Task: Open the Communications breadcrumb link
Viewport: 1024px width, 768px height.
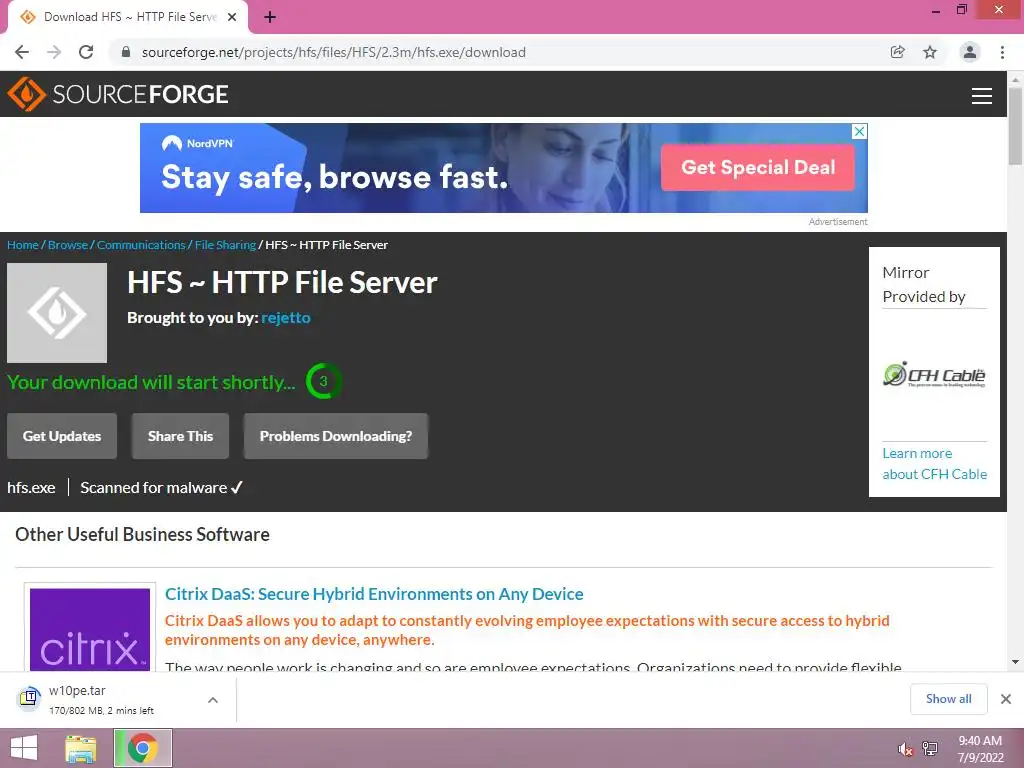Action: 141,245
